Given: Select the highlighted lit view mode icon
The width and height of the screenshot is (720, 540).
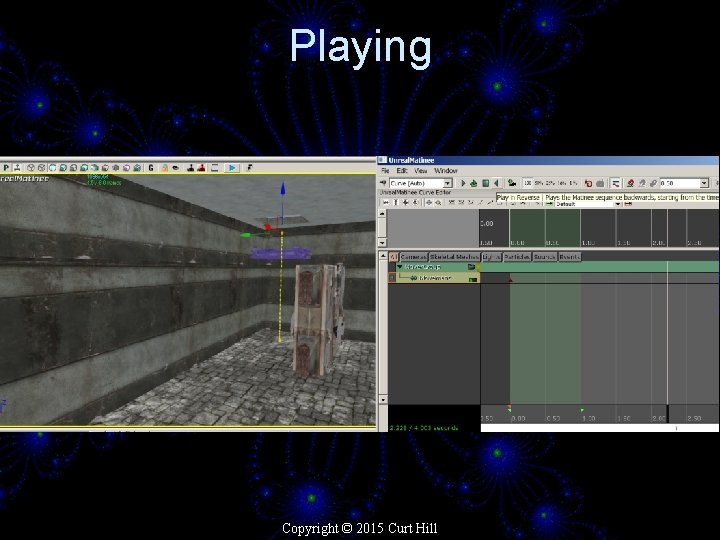Looking at the screenshot, I should (52, 168).
